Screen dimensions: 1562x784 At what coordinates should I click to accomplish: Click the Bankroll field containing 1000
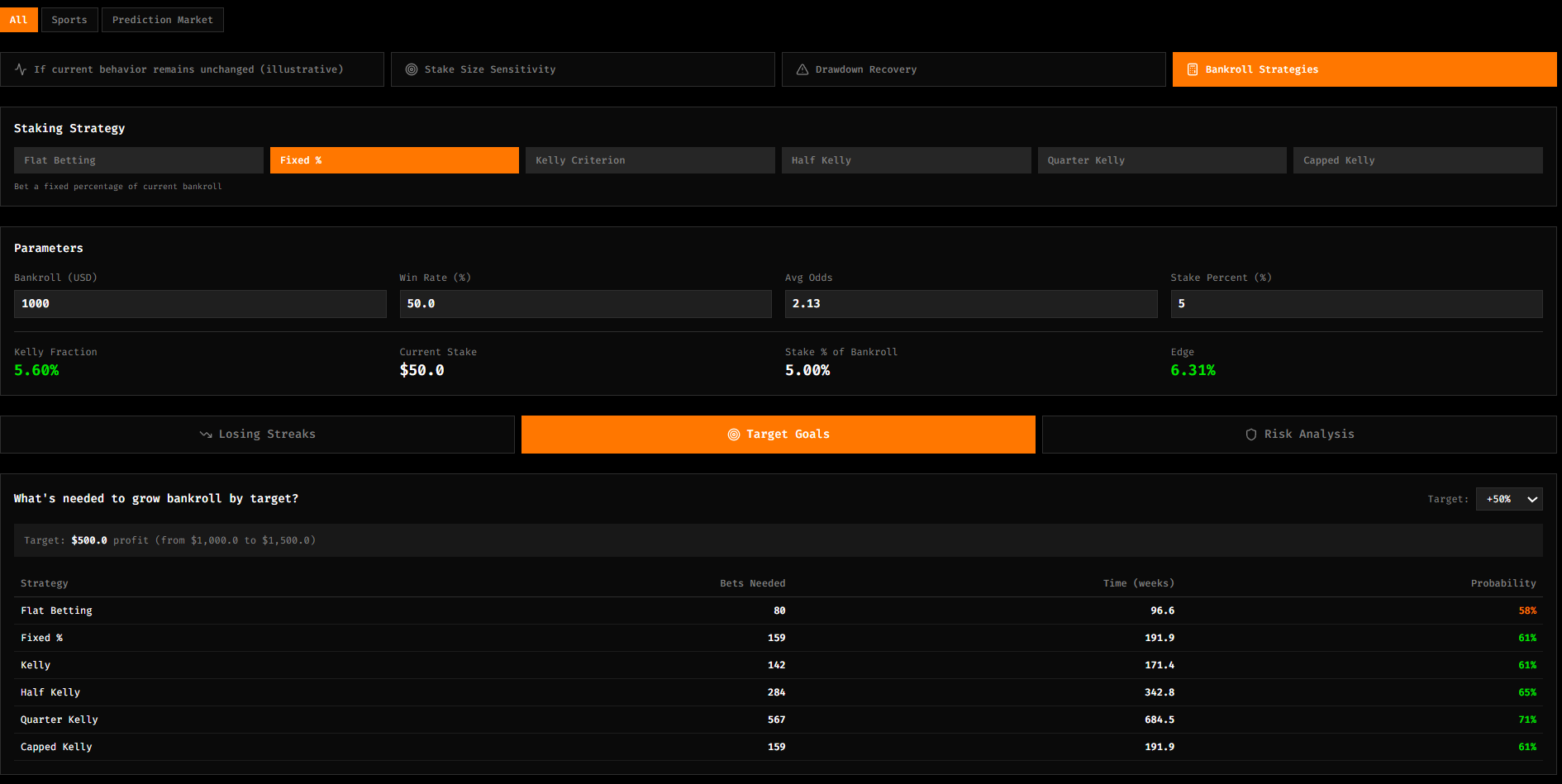click(199, 303)
